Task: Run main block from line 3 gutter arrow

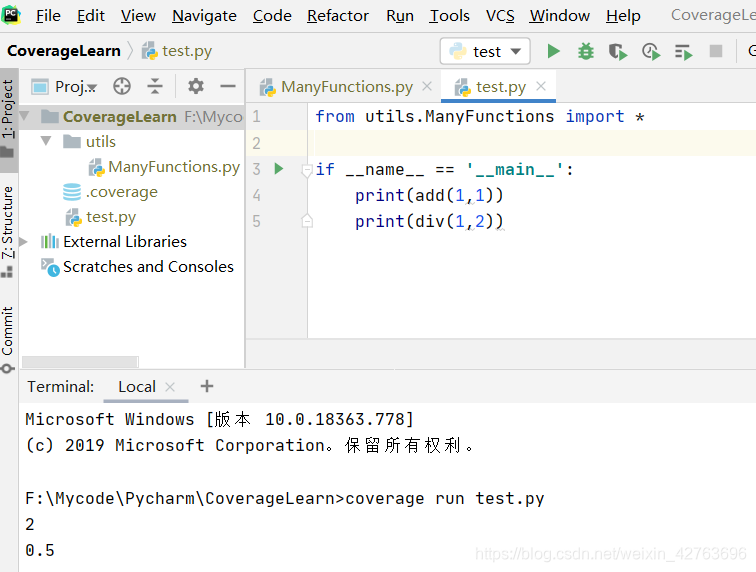Action: point(279,169)
